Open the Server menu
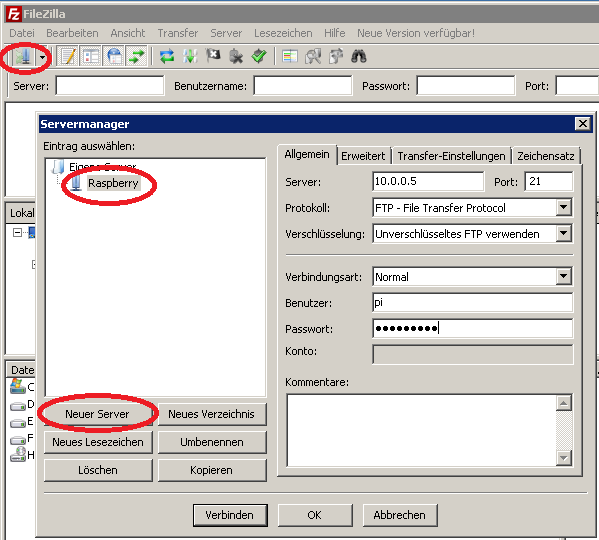This screenshot has height=540, width=599. tap(226, 33)
